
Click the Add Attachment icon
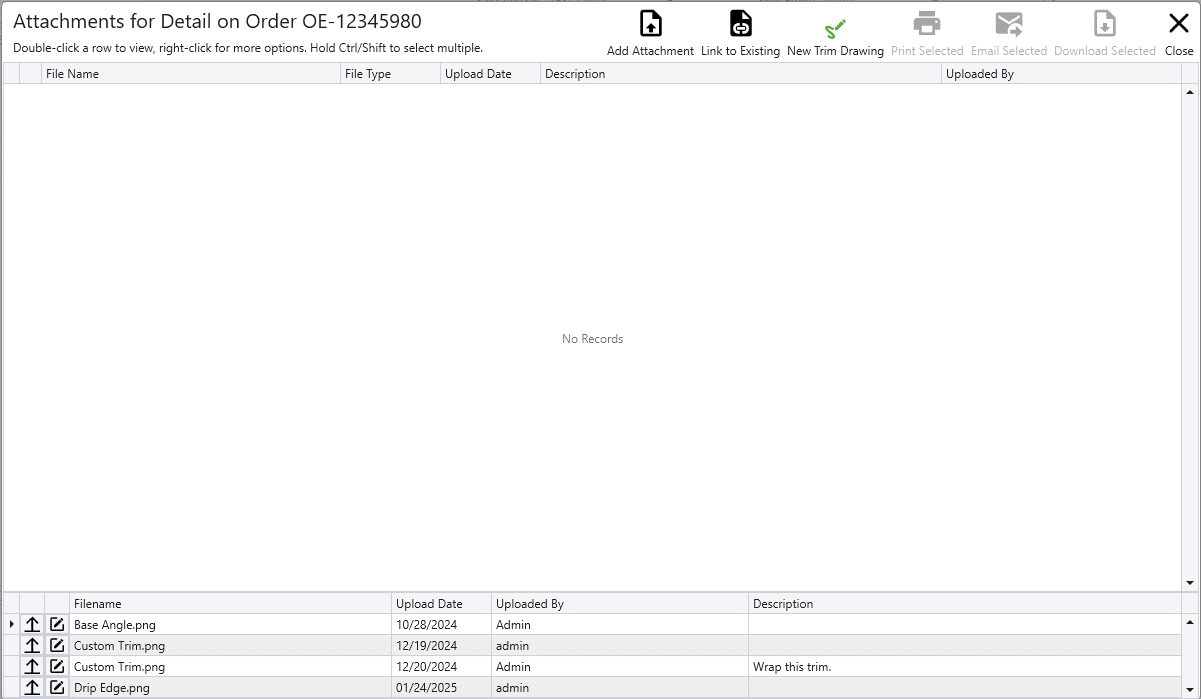click(650, 23)
